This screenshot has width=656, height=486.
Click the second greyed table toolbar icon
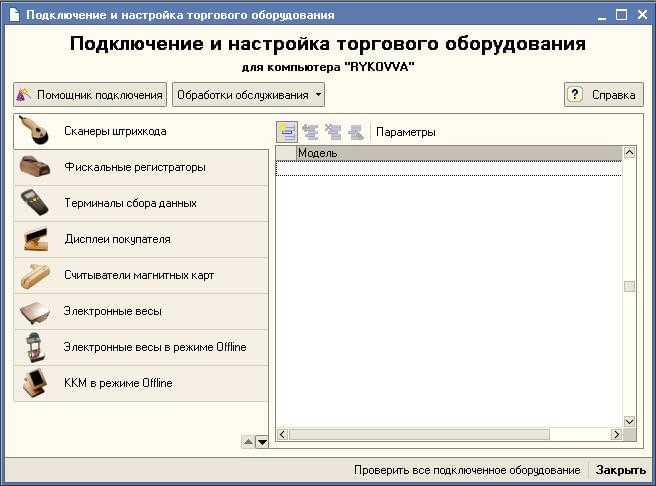click(x=310, y=132)
